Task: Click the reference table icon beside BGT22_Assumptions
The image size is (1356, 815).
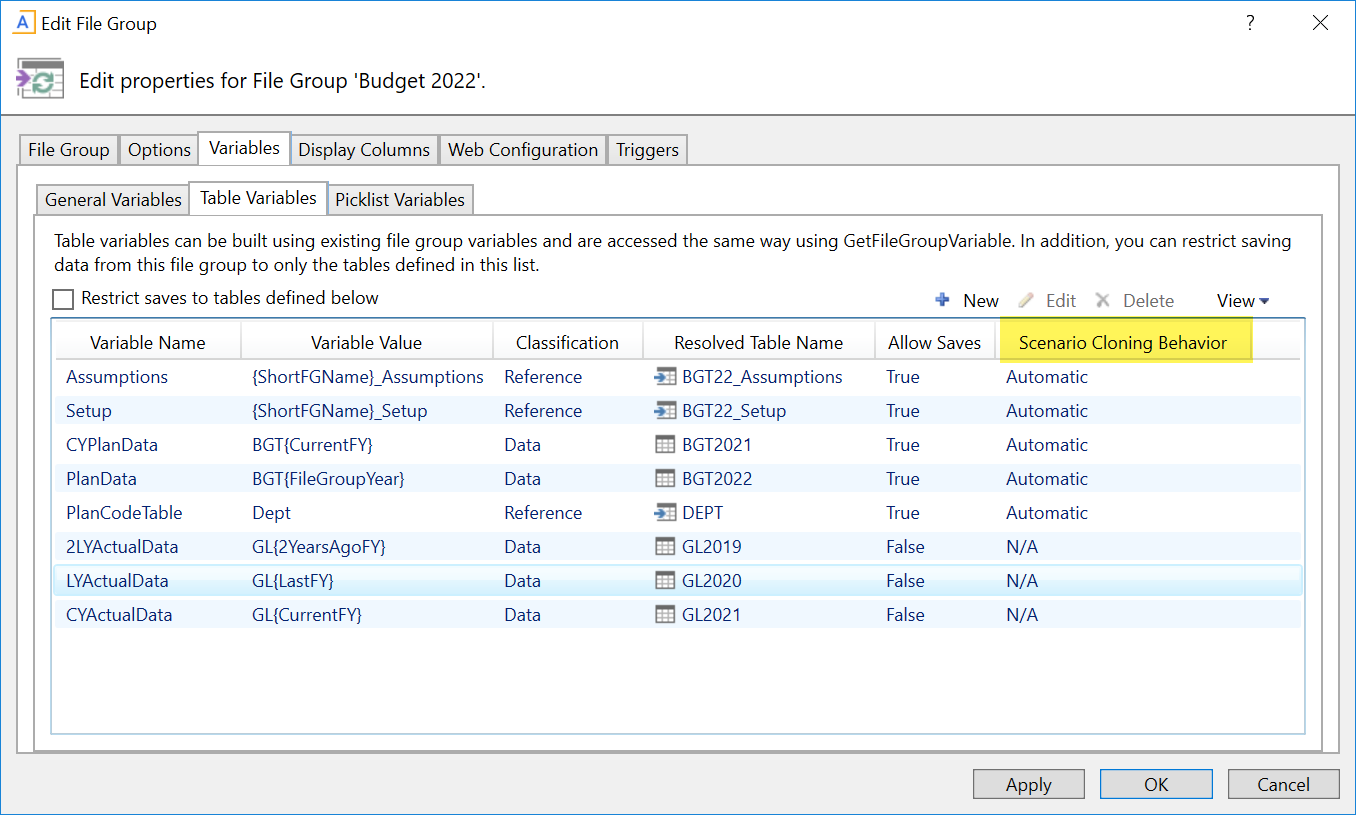Action: pos(665,377)
